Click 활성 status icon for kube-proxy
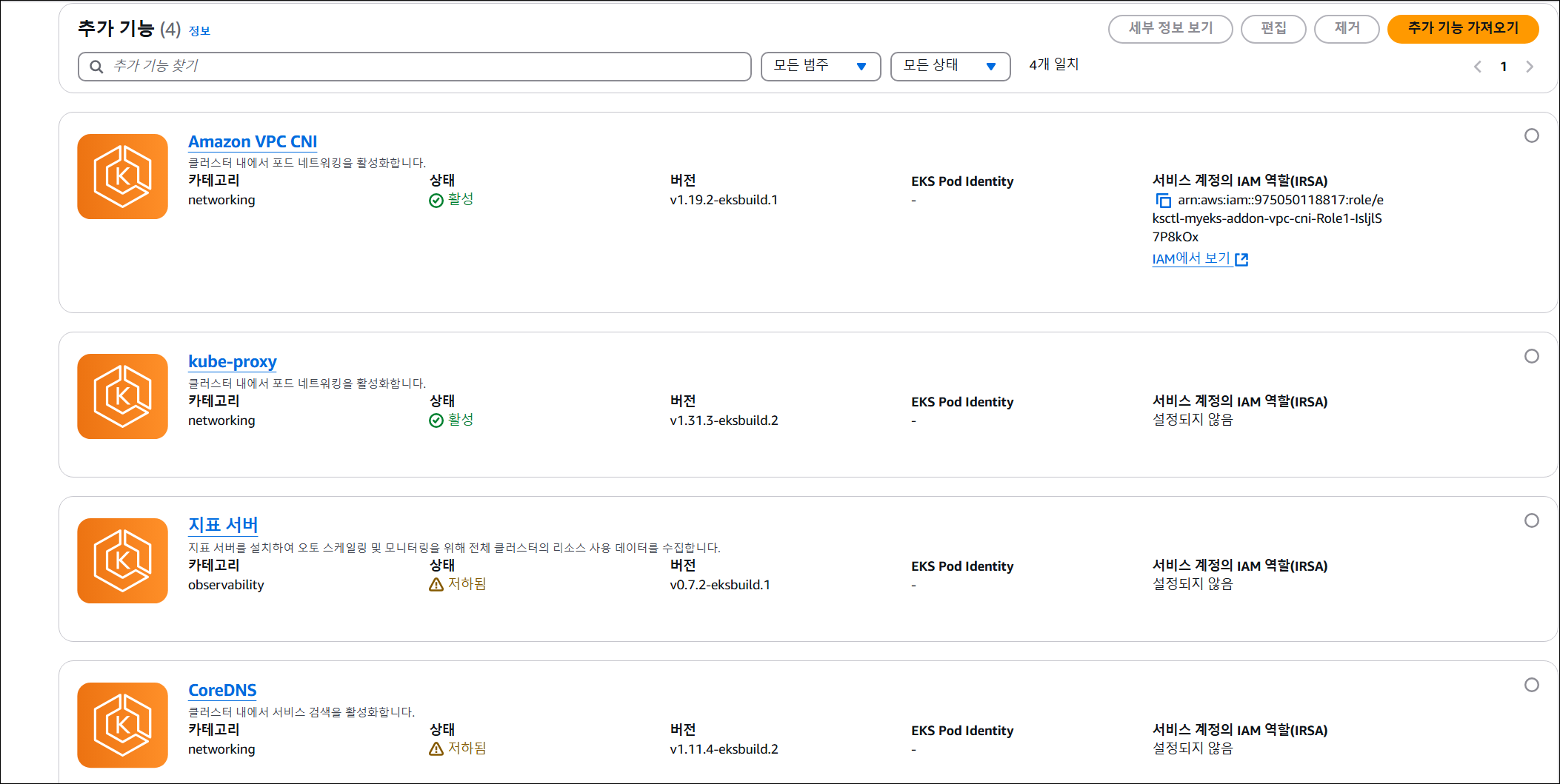Viewport: 1560px width, 784px height. click(436, 421)
